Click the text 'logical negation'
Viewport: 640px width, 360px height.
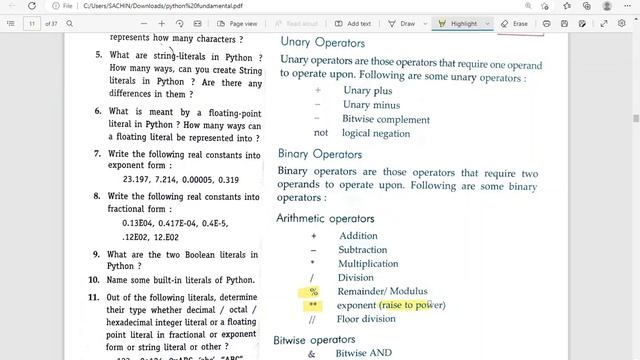(x=376, y=133)
